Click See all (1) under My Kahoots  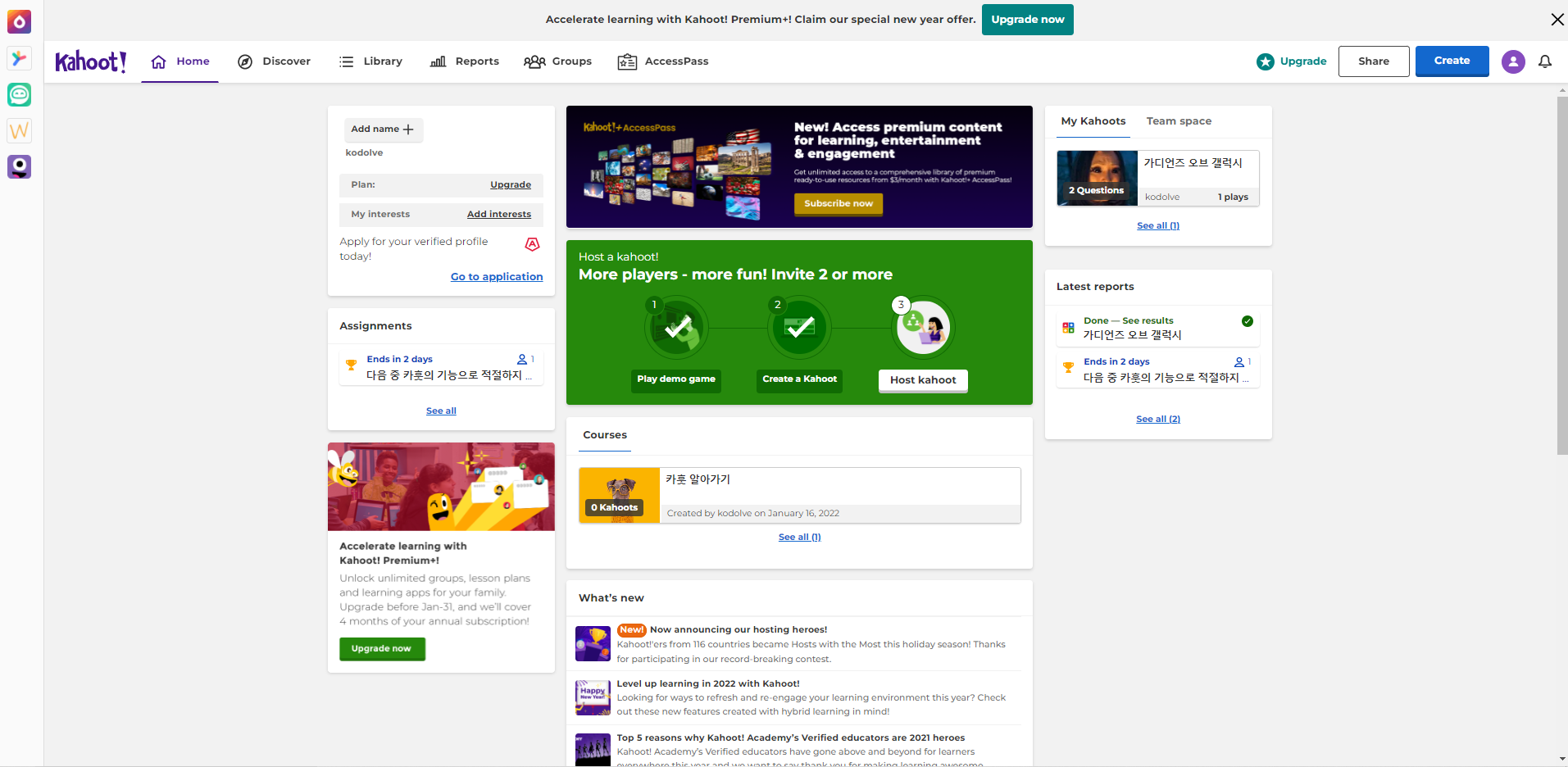coord(1158,226)
